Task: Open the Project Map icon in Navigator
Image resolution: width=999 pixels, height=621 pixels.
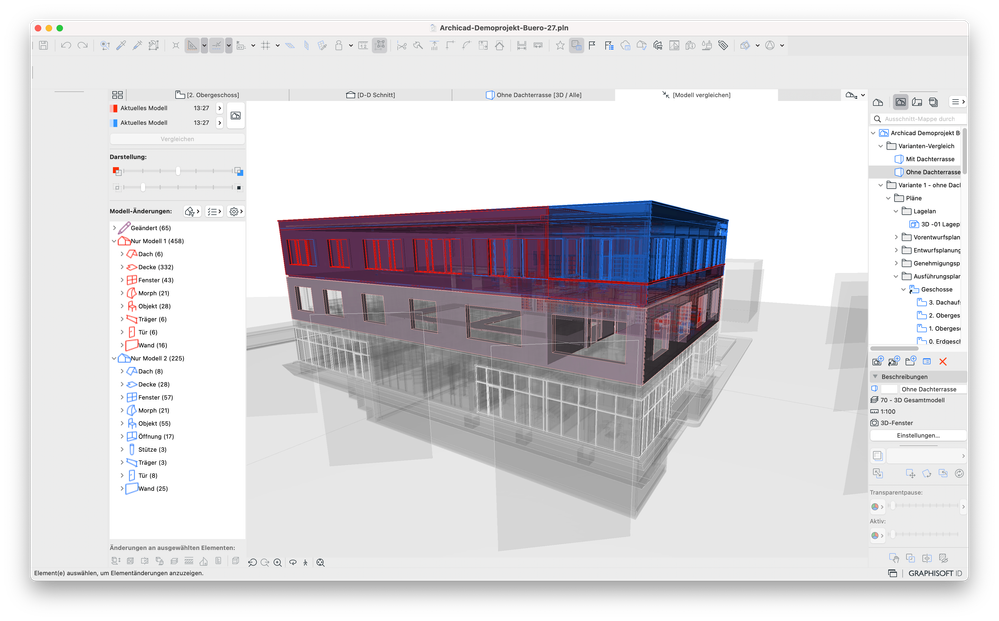Action: (877, 102)
